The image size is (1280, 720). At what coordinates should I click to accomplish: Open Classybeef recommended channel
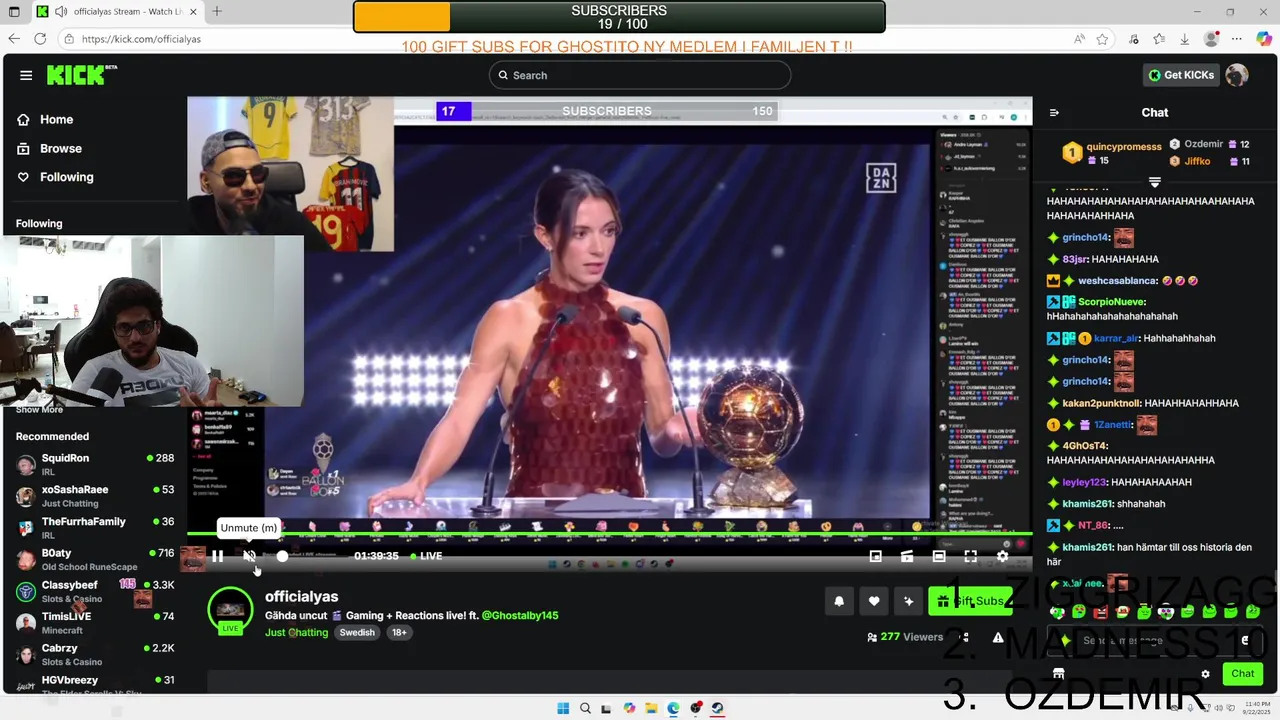point(96,591)
